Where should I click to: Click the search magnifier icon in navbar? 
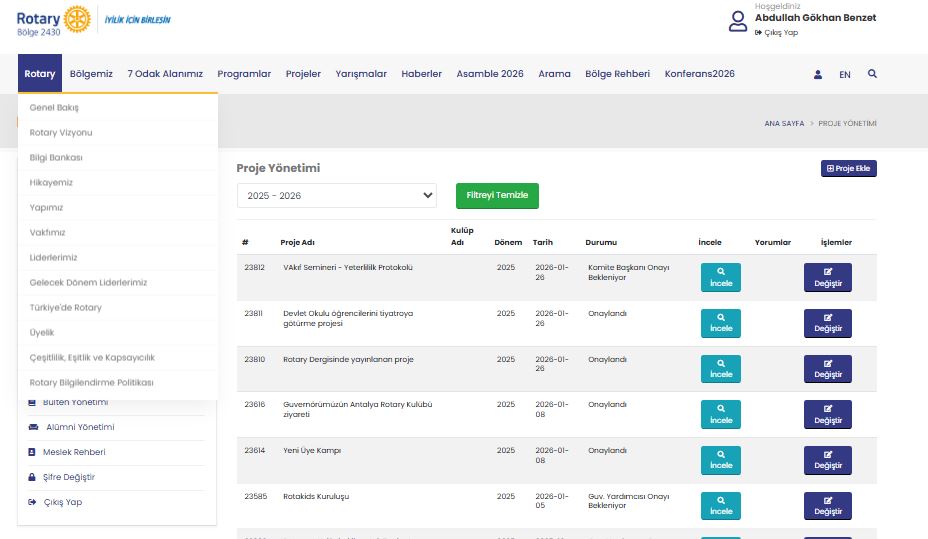coord(872,74)
